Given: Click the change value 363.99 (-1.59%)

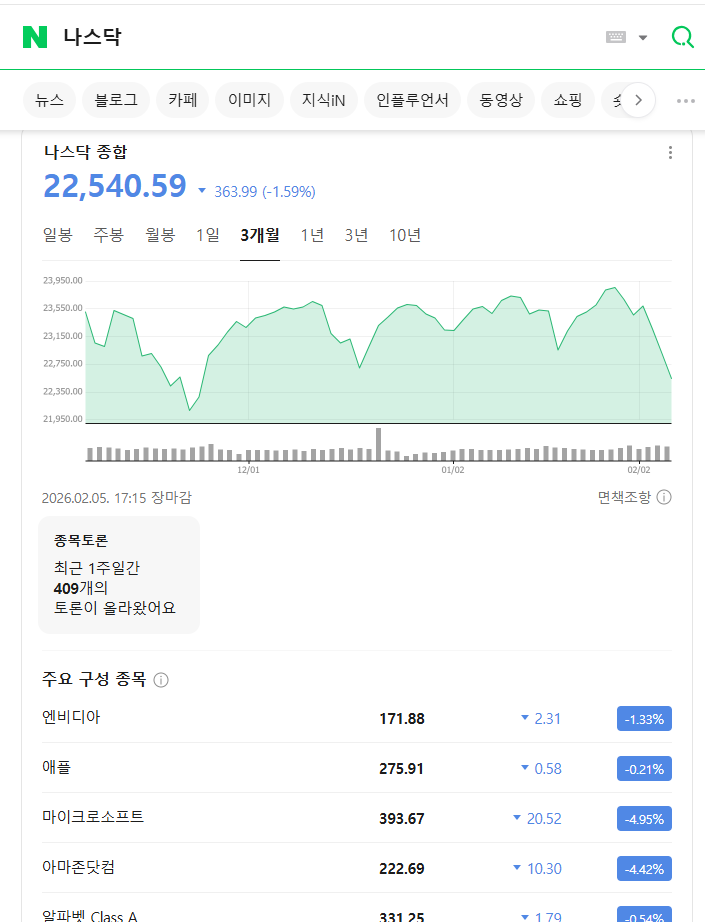Looking at the screenshot, I should (x=265, y=192).
